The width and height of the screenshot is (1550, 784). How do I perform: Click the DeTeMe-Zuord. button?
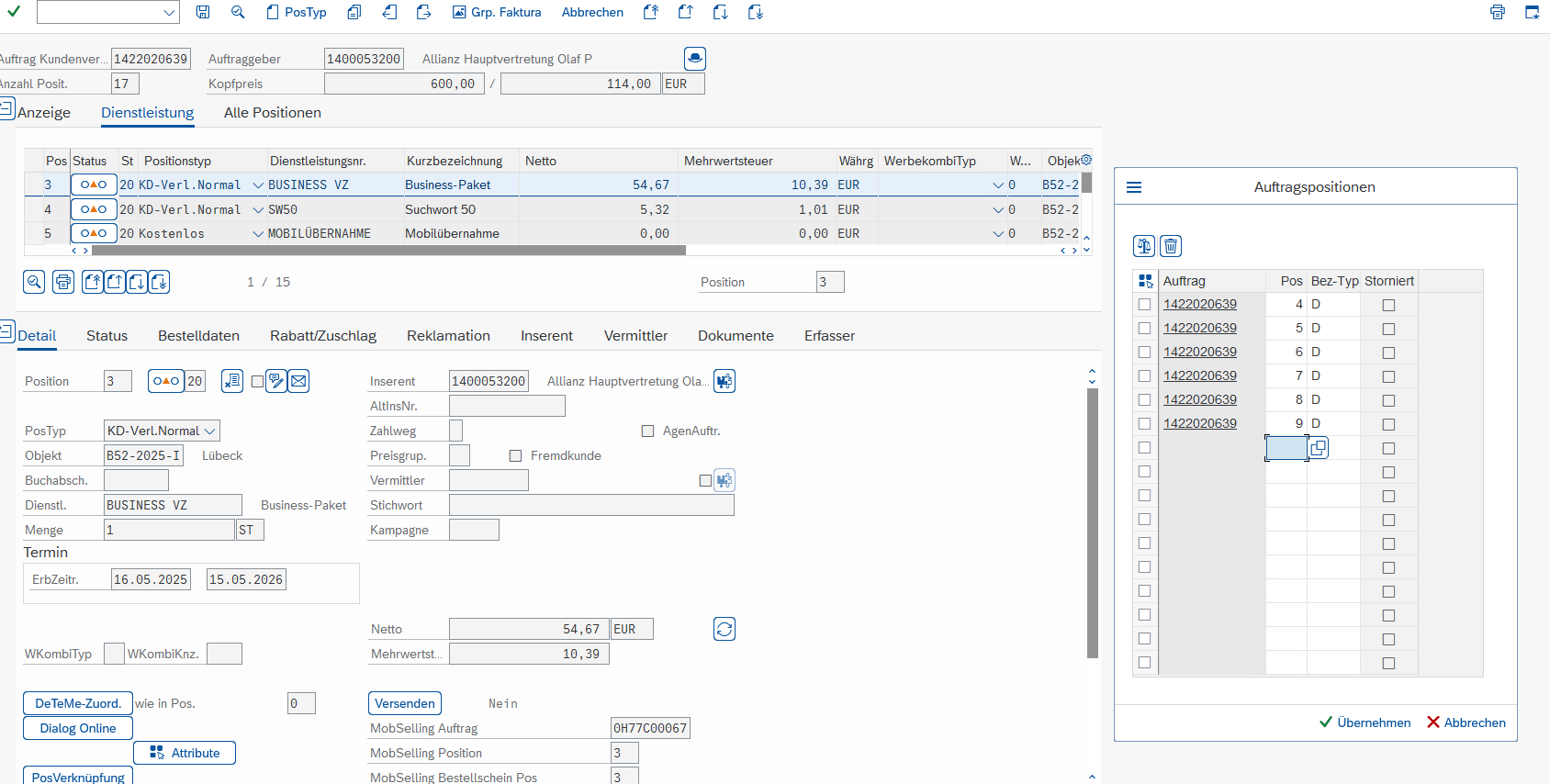click(78, 703)
